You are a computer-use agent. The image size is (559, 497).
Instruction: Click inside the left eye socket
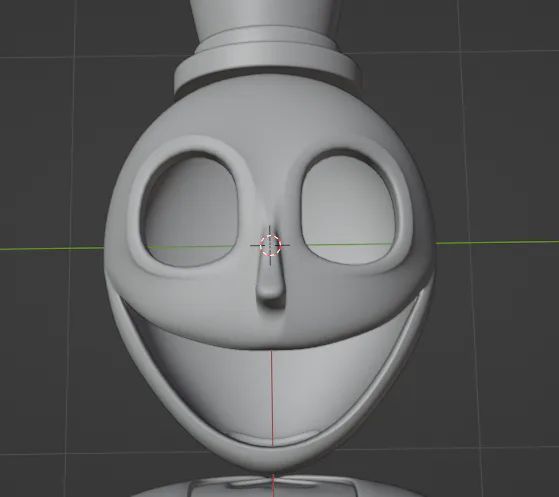[190, 210]
